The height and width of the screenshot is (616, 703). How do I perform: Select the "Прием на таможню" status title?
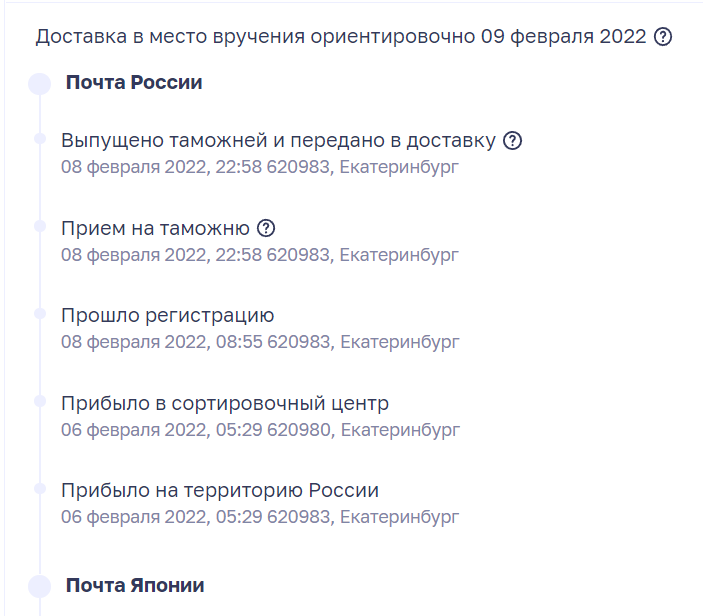[x=155, y=228]
